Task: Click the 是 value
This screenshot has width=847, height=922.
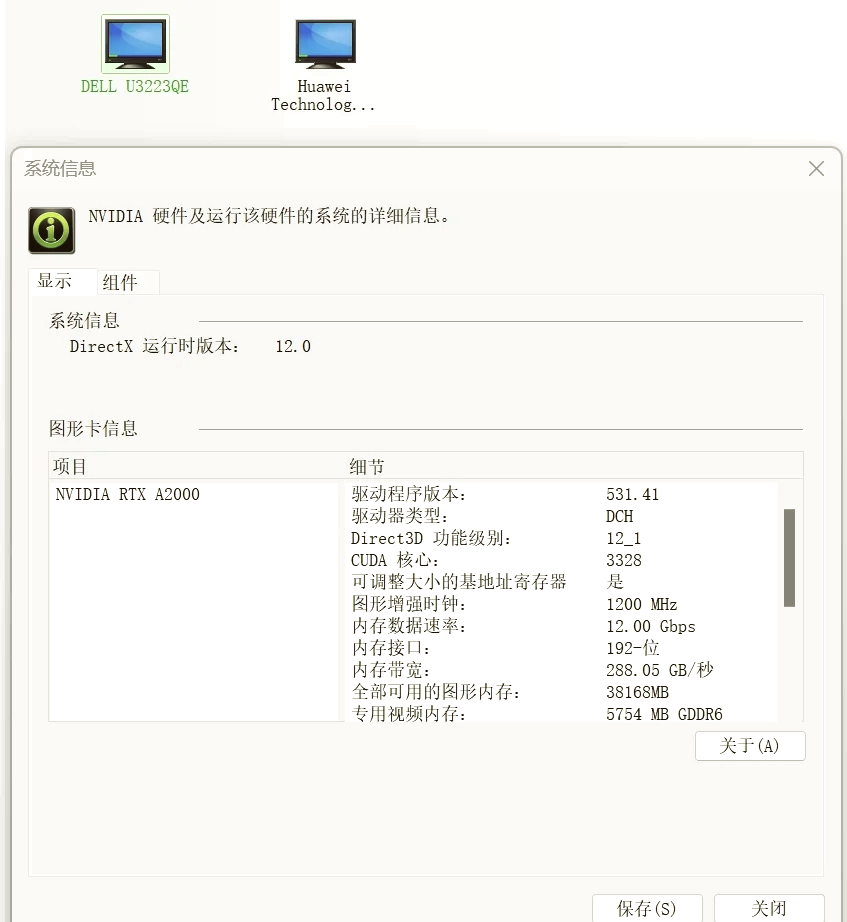Action: (615, 582)
